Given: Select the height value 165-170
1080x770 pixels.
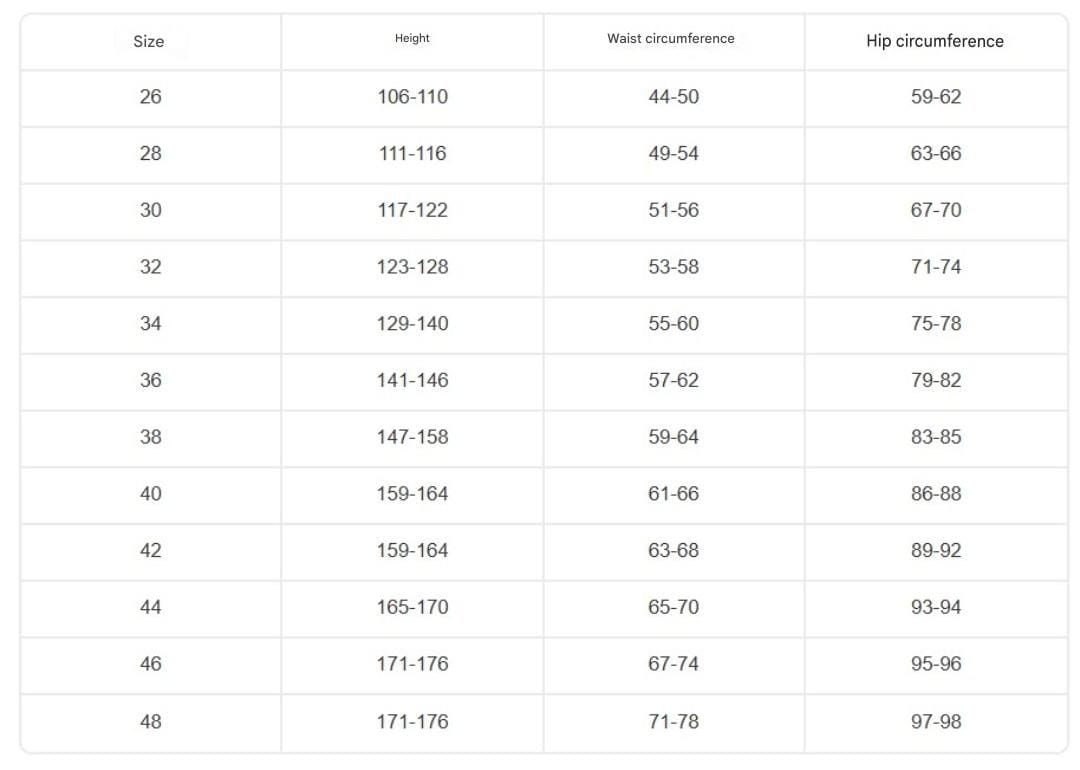Looking at the screenshot, I should pos(413,607).
